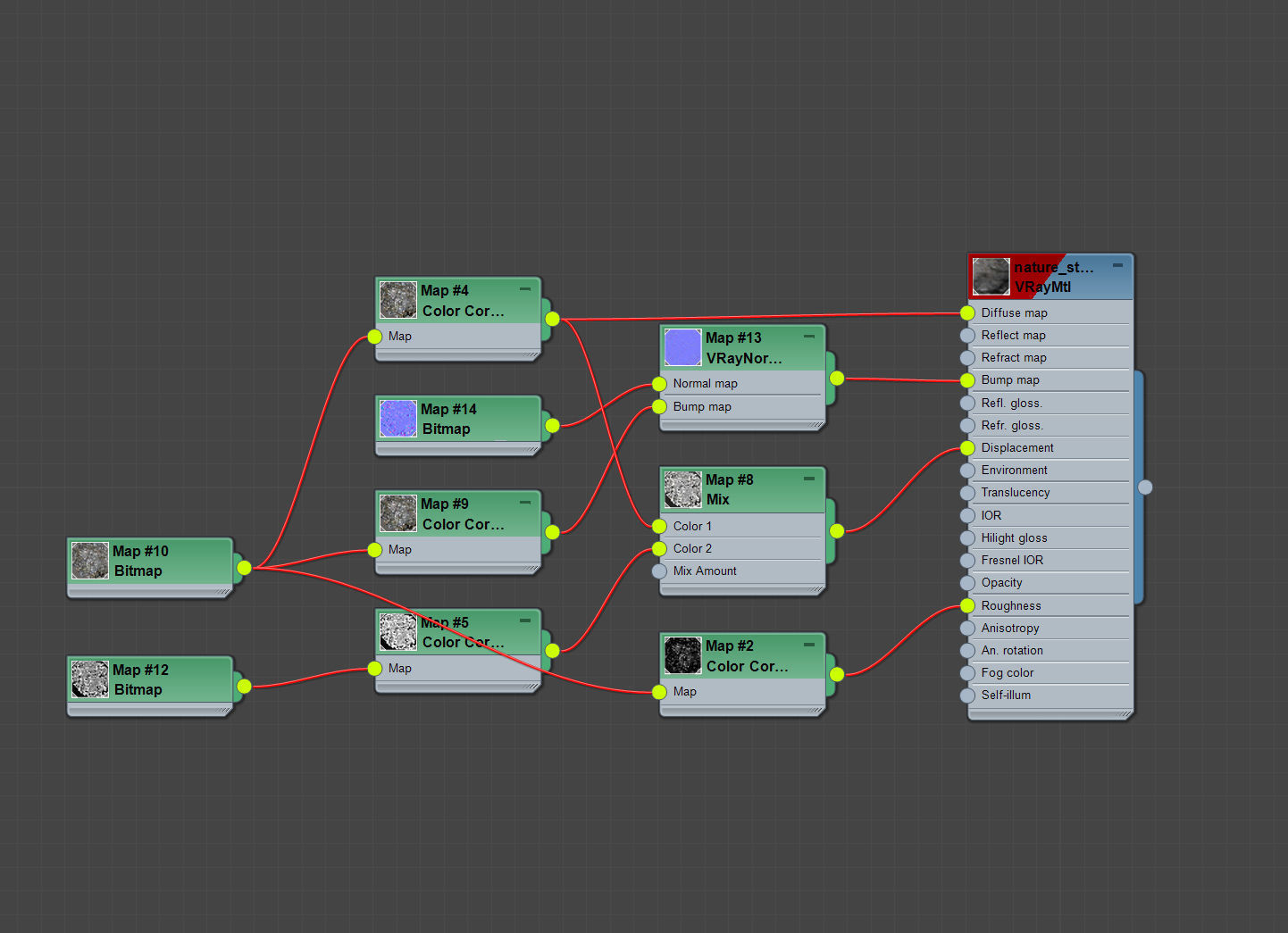
Task: Click the Normal map input socket
Action: (659, 384)
